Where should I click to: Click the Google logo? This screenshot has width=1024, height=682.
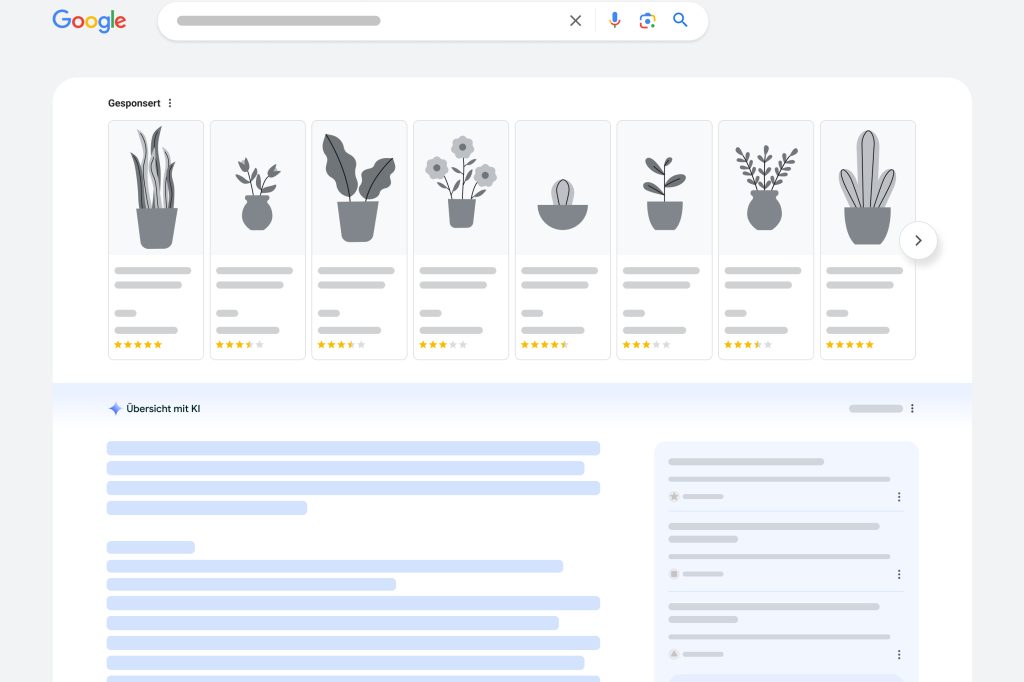tap(89, 21)
